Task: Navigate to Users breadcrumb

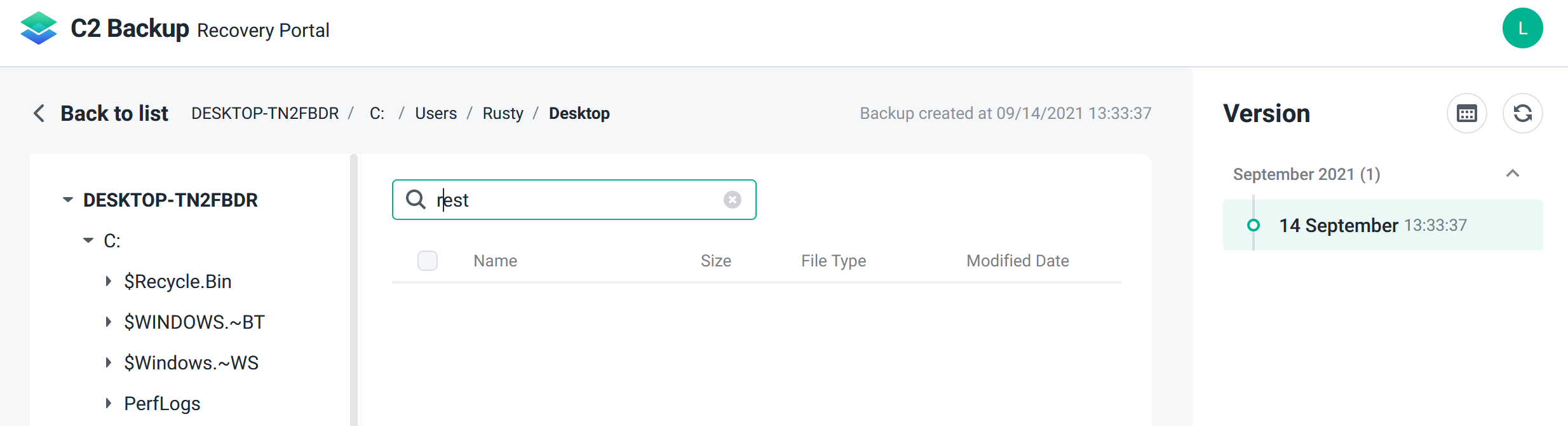Action: pos(436,113)
